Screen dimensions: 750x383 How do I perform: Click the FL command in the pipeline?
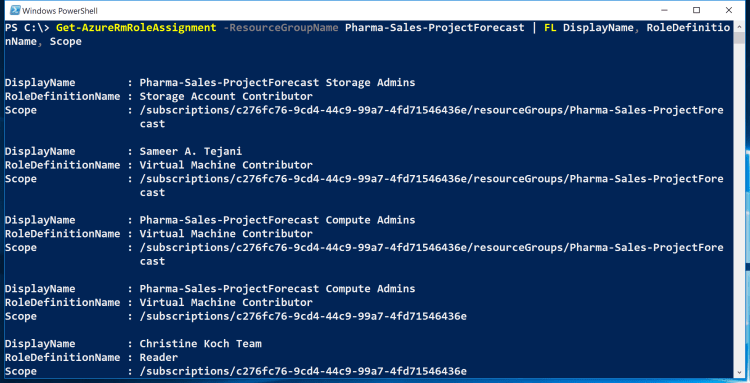click(x=550, y=28)
